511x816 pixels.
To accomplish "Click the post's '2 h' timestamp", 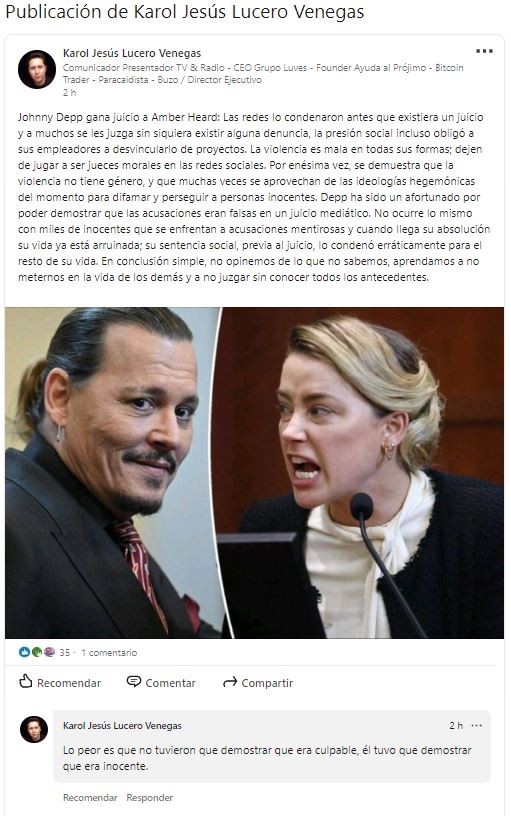I will 69,93.
